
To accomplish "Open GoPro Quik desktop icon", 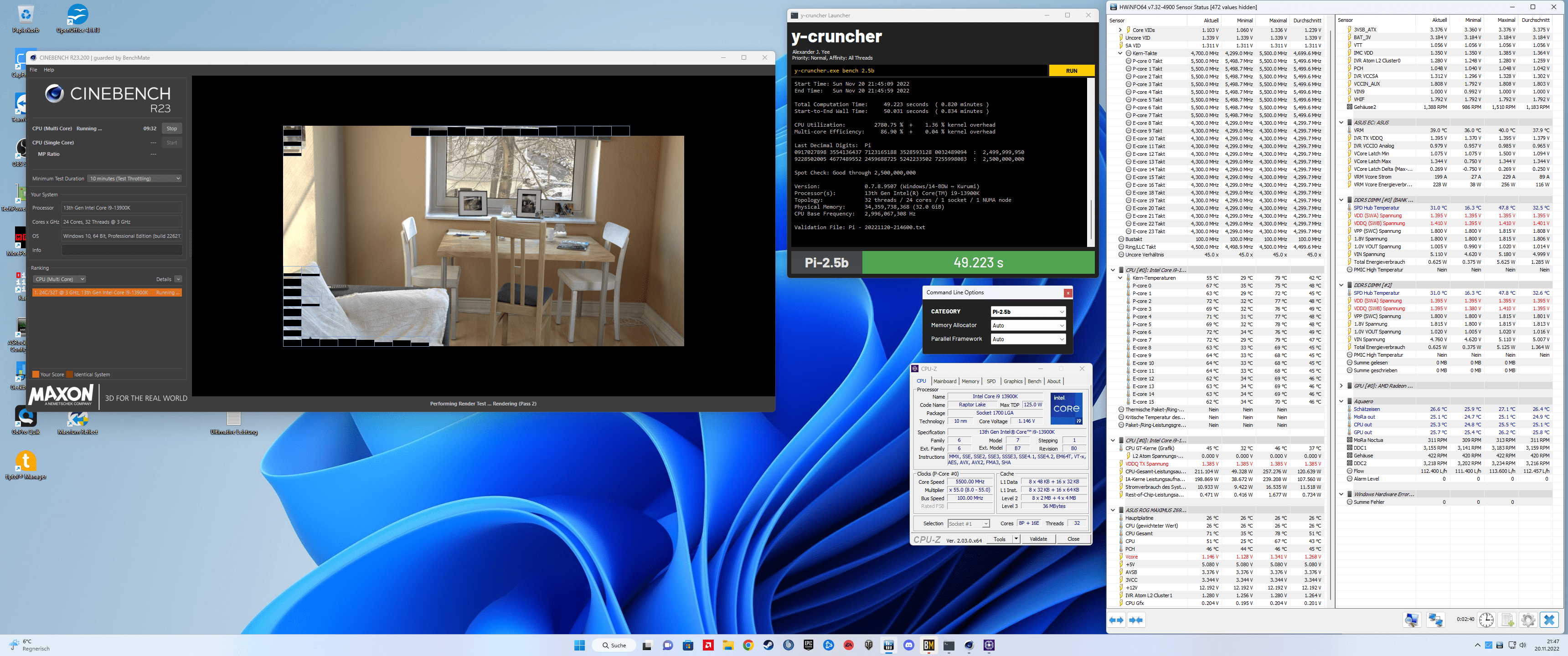I will (26, 420).
